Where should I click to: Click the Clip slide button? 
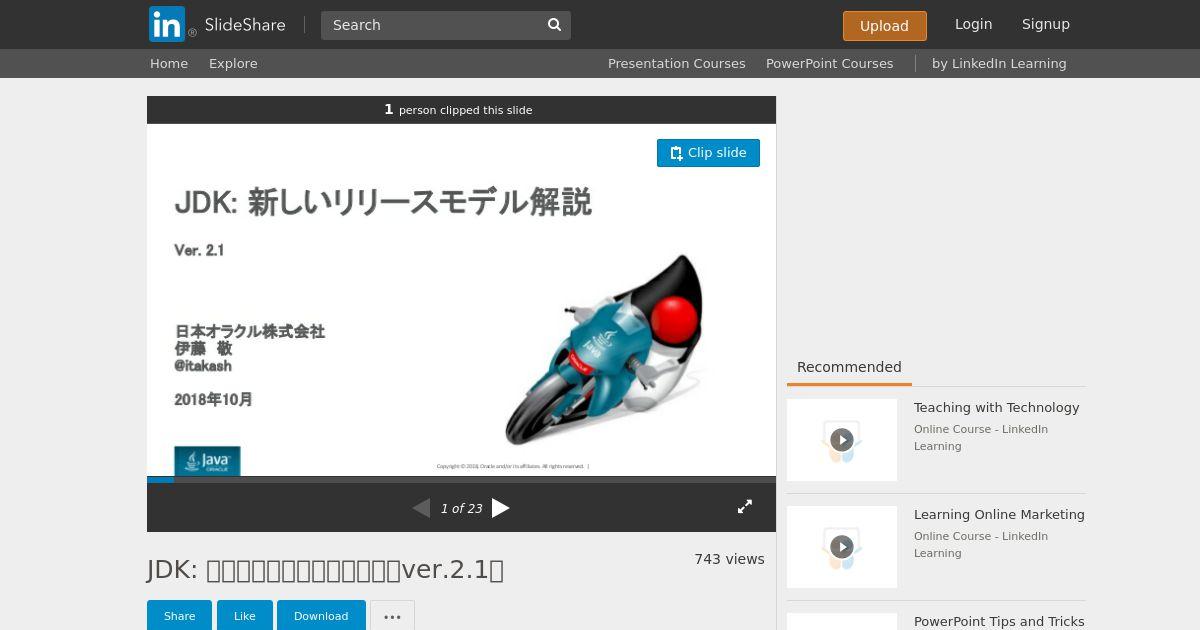(708, 153)
